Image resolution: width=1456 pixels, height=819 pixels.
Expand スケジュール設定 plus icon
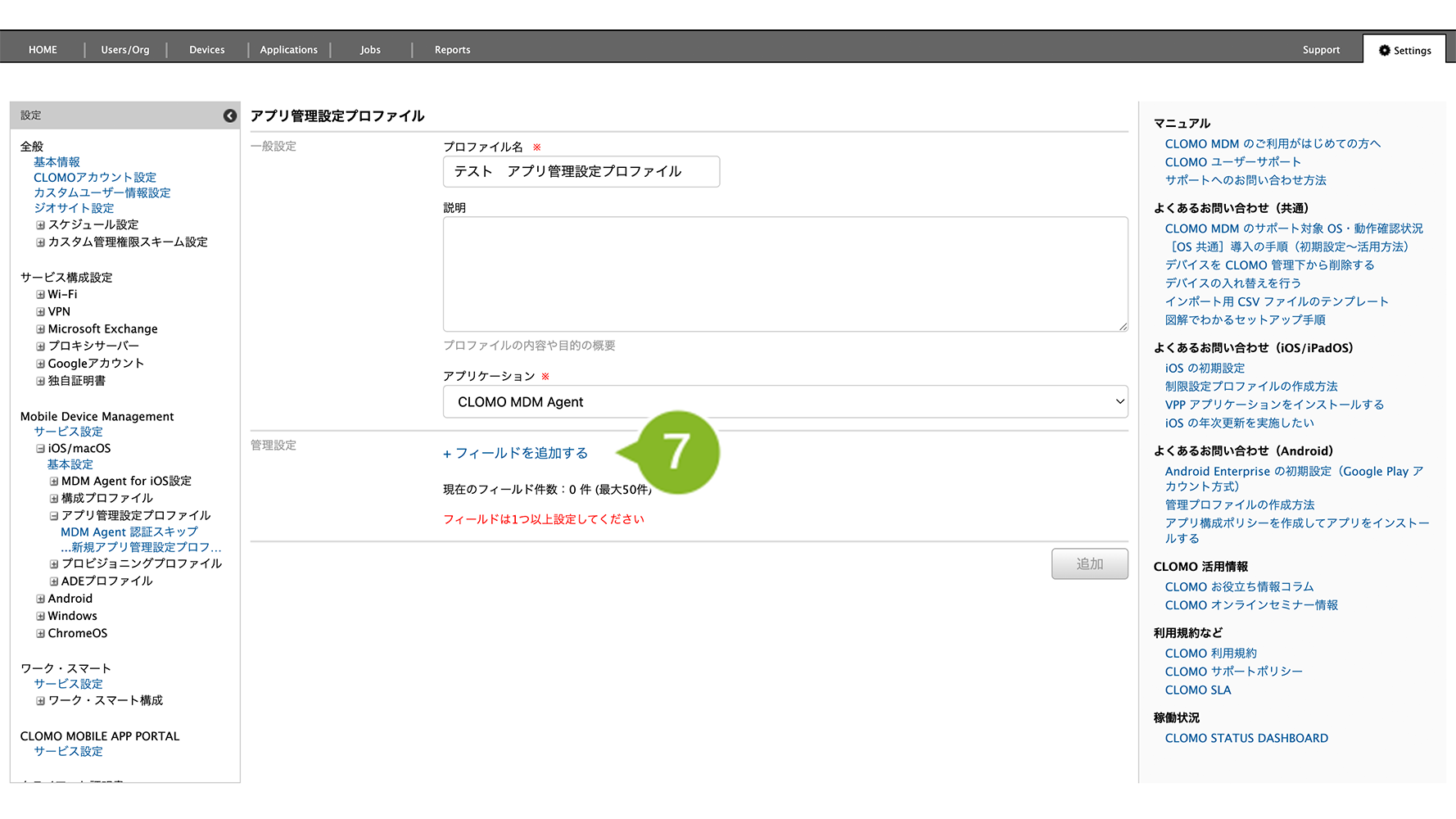click(40, 225)
